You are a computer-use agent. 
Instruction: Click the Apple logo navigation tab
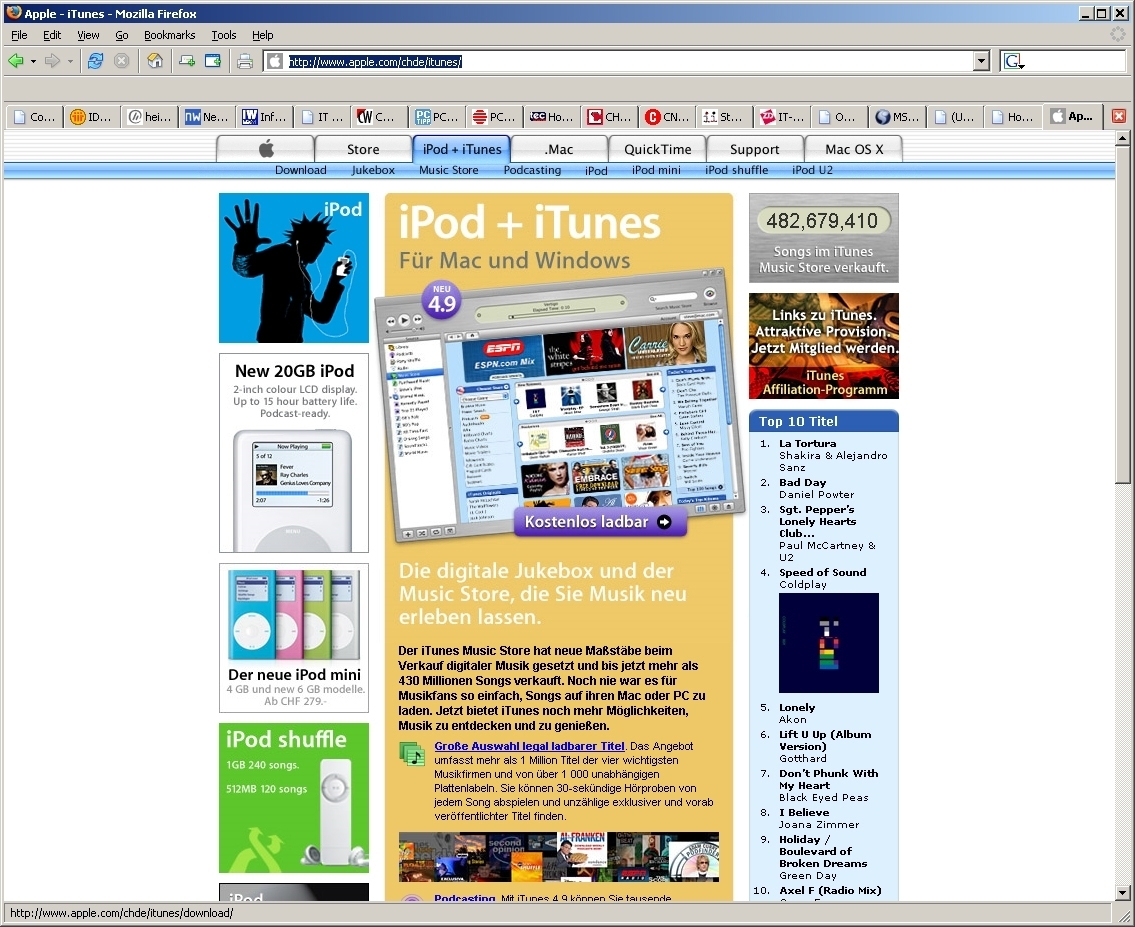coord(266,149)
